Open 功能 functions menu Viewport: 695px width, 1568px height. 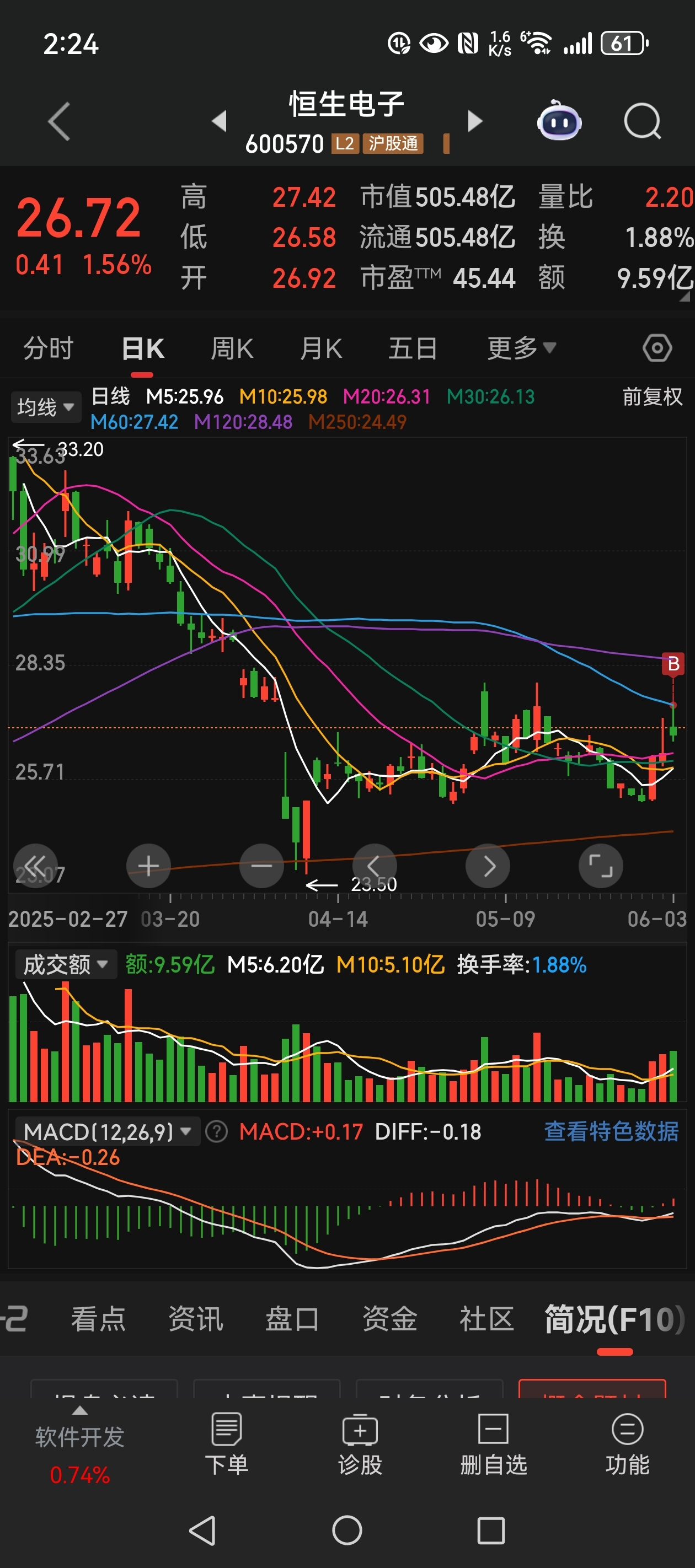click(x=627, y=1445)
